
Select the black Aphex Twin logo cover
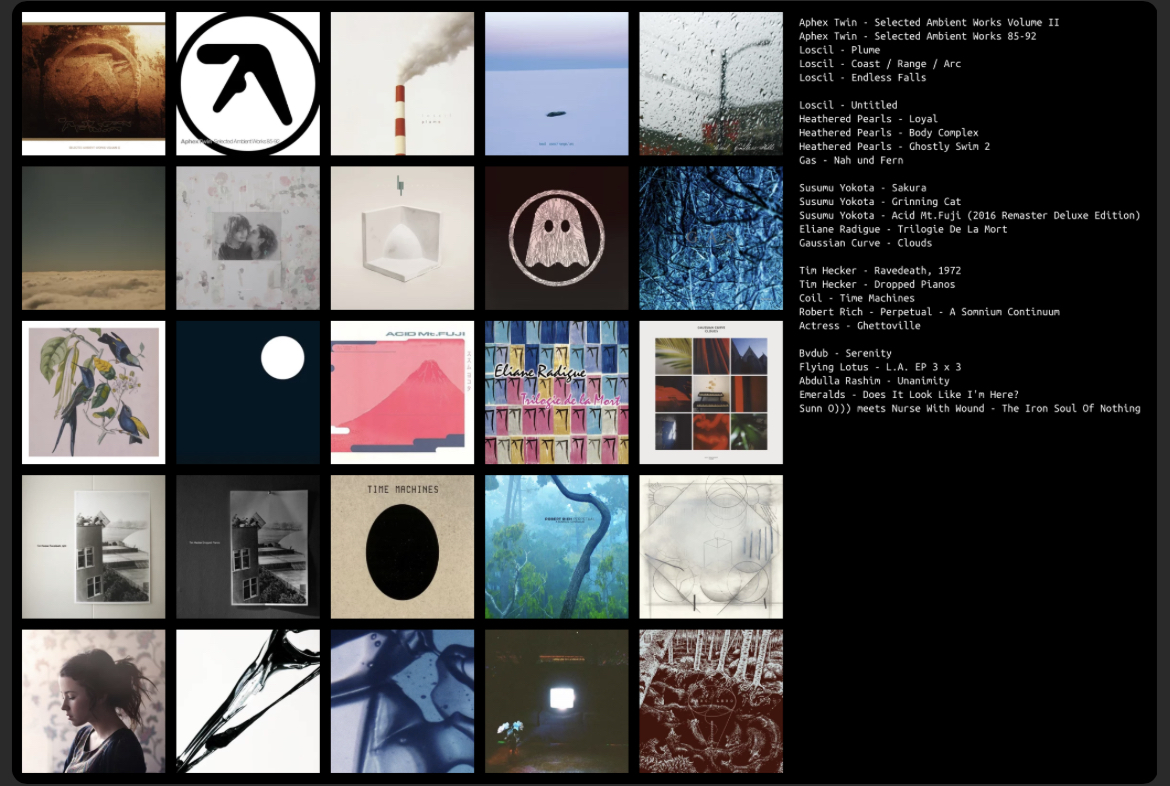(x=248, y=84)
